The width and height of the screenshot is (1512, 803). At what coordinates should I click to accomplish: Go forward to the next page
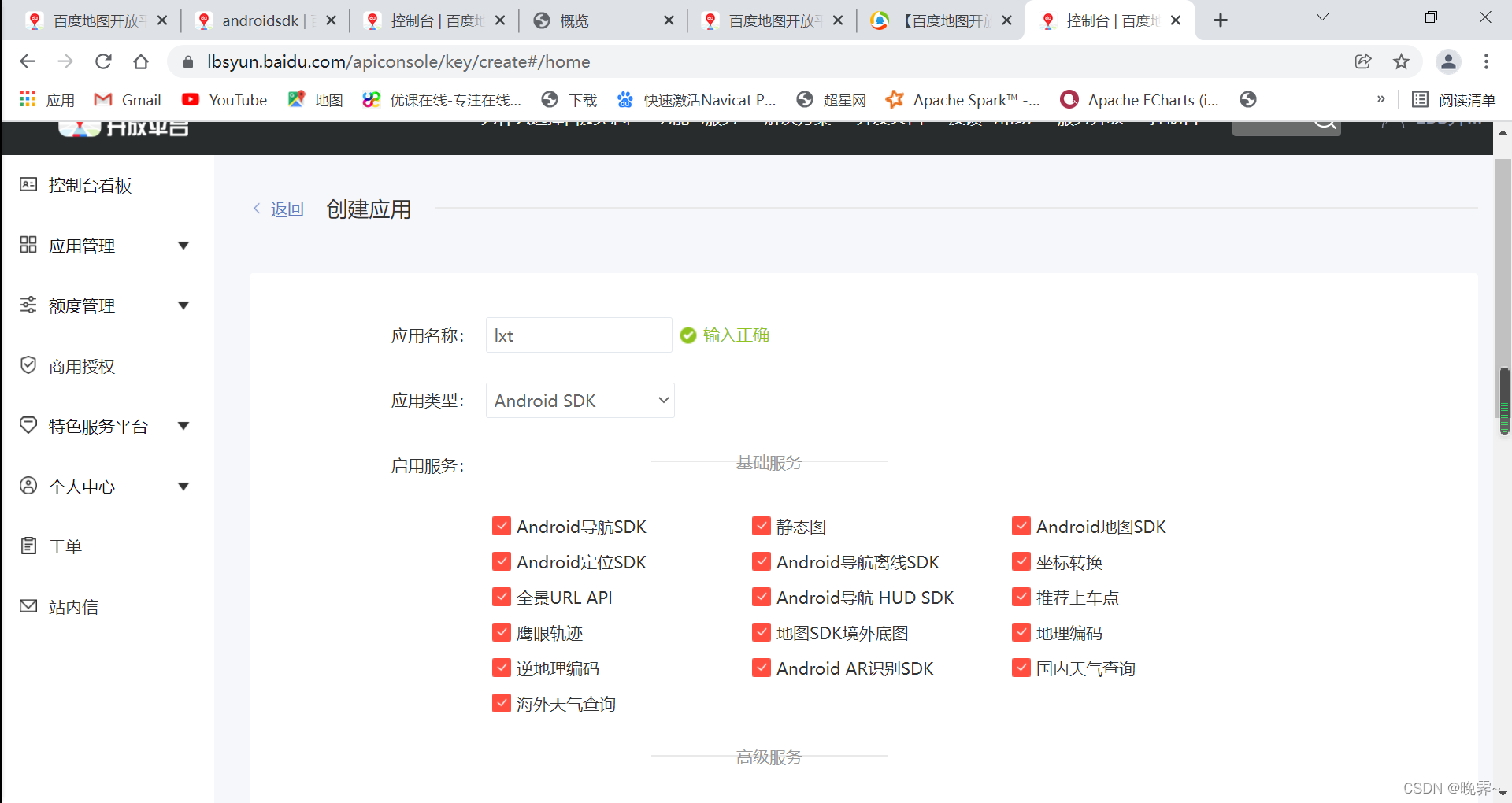65,61
